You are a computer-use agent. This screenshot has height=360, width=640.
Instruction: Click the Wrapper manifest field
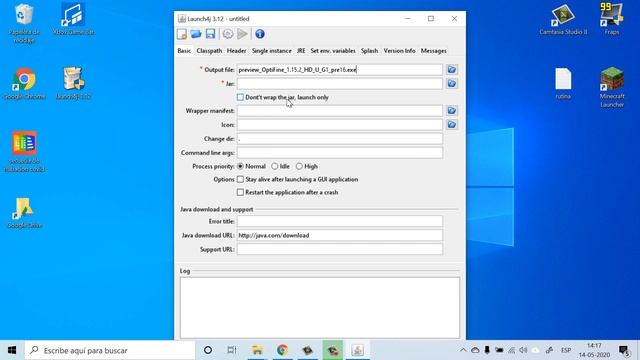pos(340,111)
